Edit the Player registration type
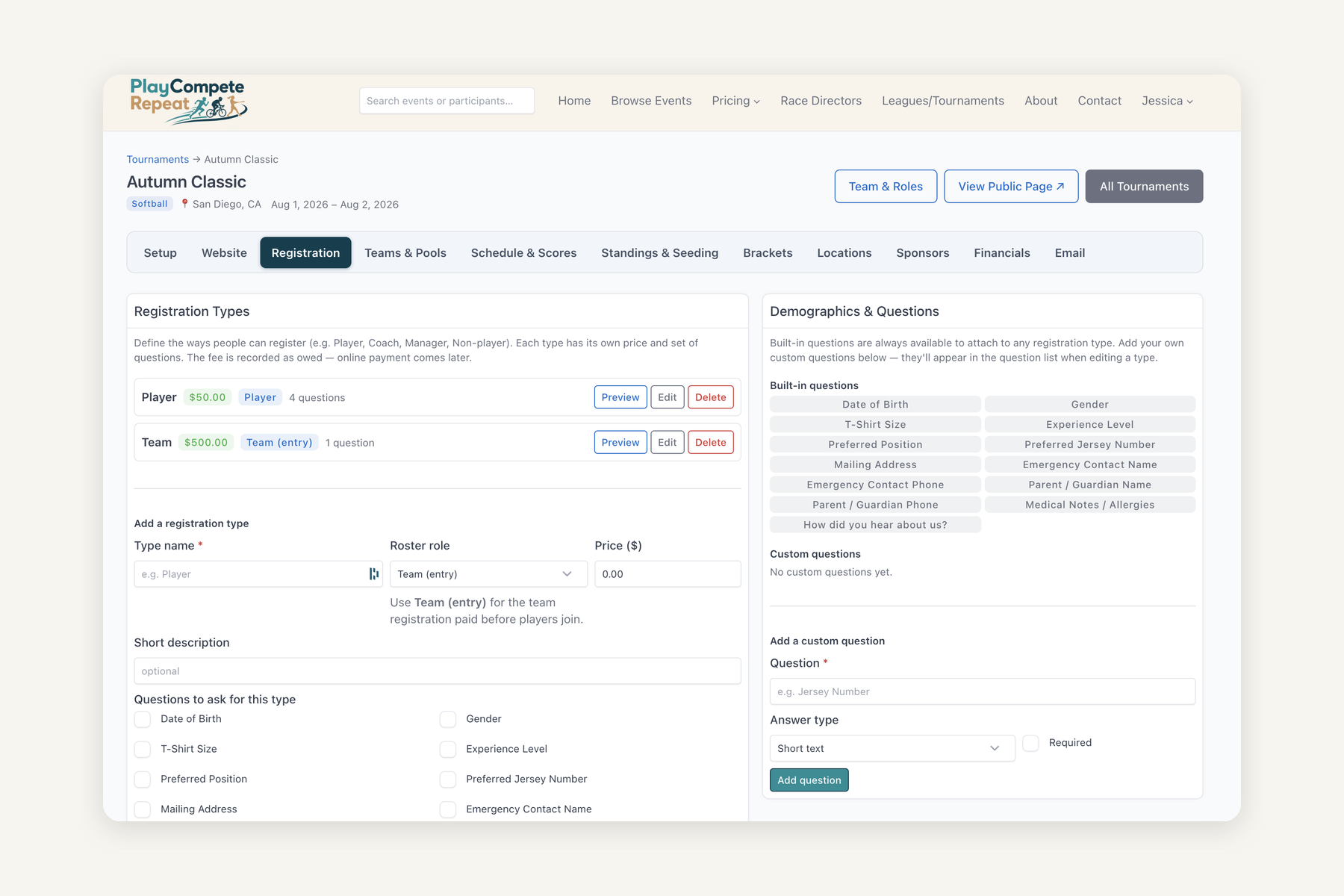This screenshot has width=1344, height=896. [x=668, y=397]
